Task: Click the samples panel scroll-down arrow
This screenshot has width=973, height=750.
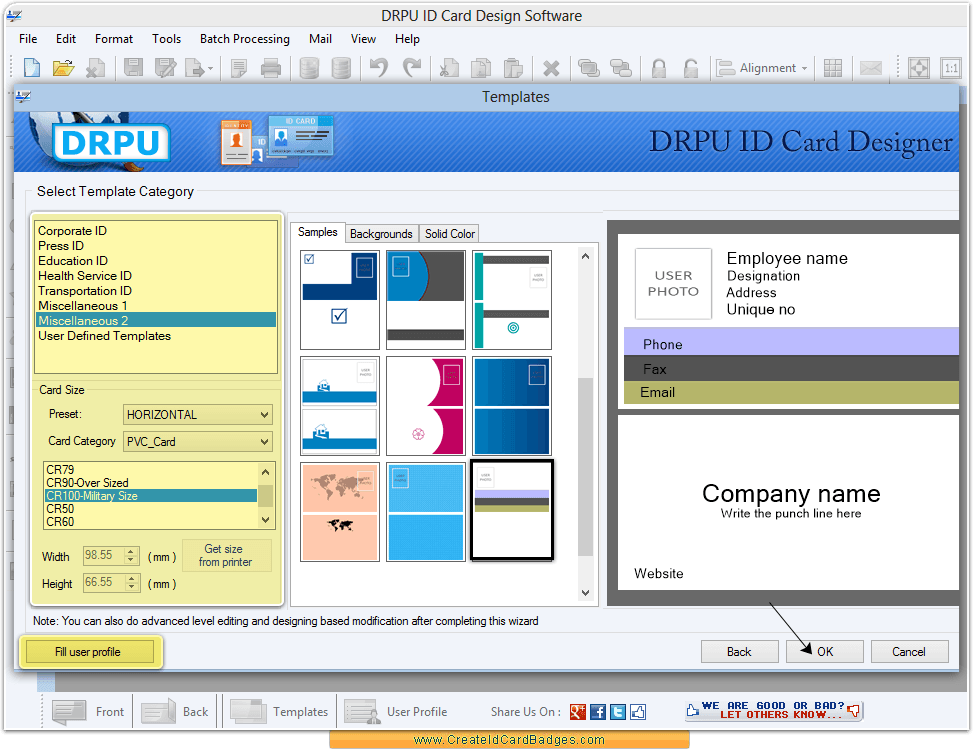Action: [585, 592]
